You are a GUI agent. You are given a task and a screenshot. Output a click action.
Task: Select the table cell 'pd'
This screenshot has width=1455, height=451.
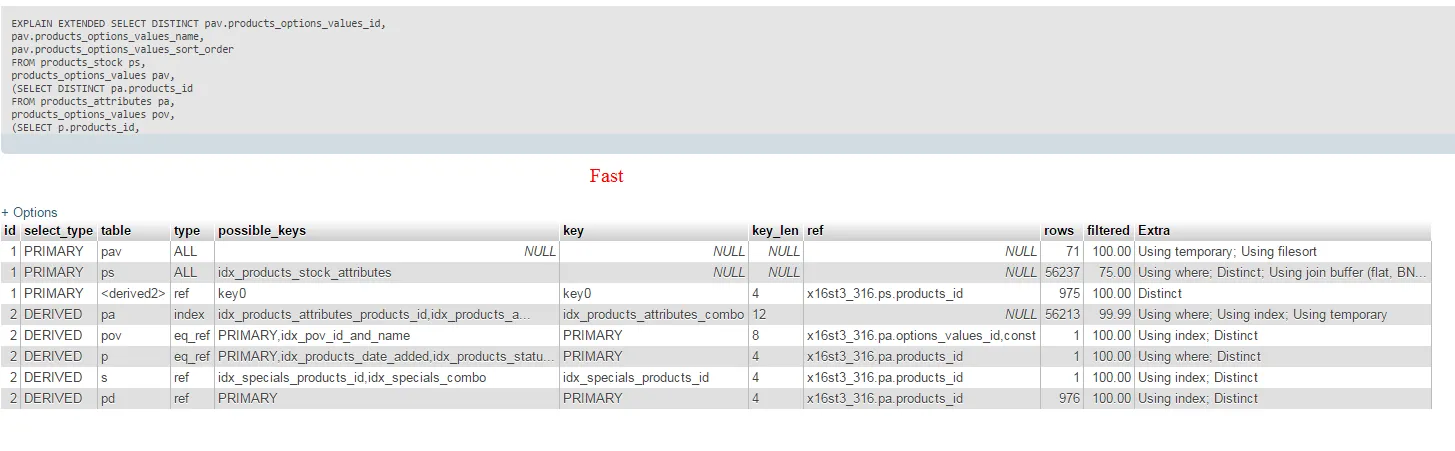[x=134, y=398]
